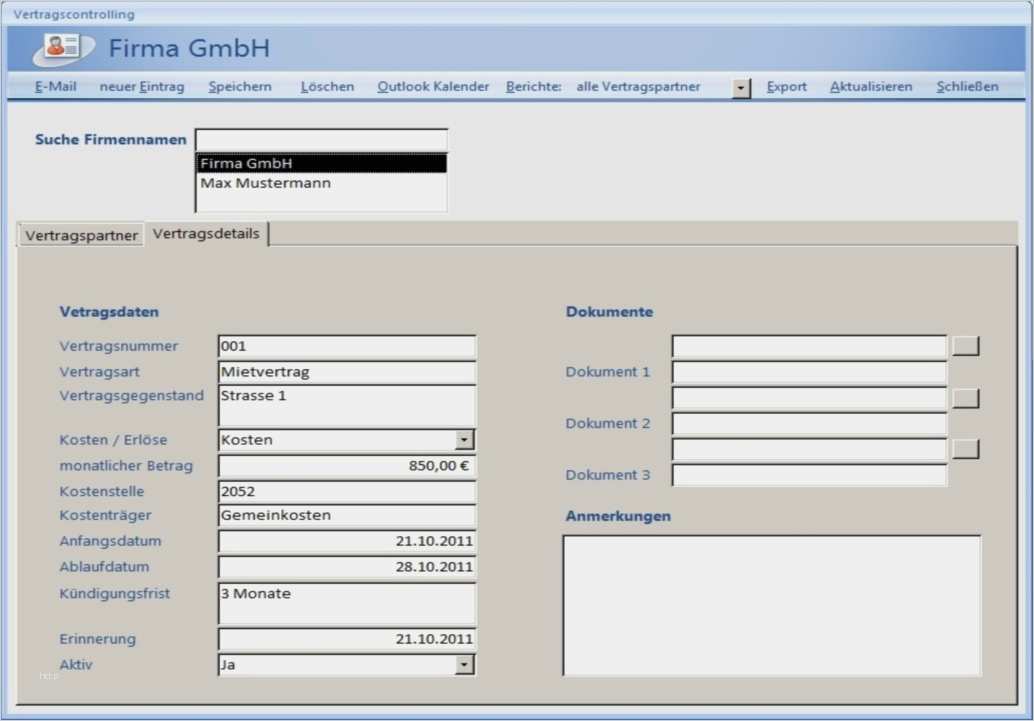Click E-Mail in the toolbar
1034x721 pixels.
56,87
